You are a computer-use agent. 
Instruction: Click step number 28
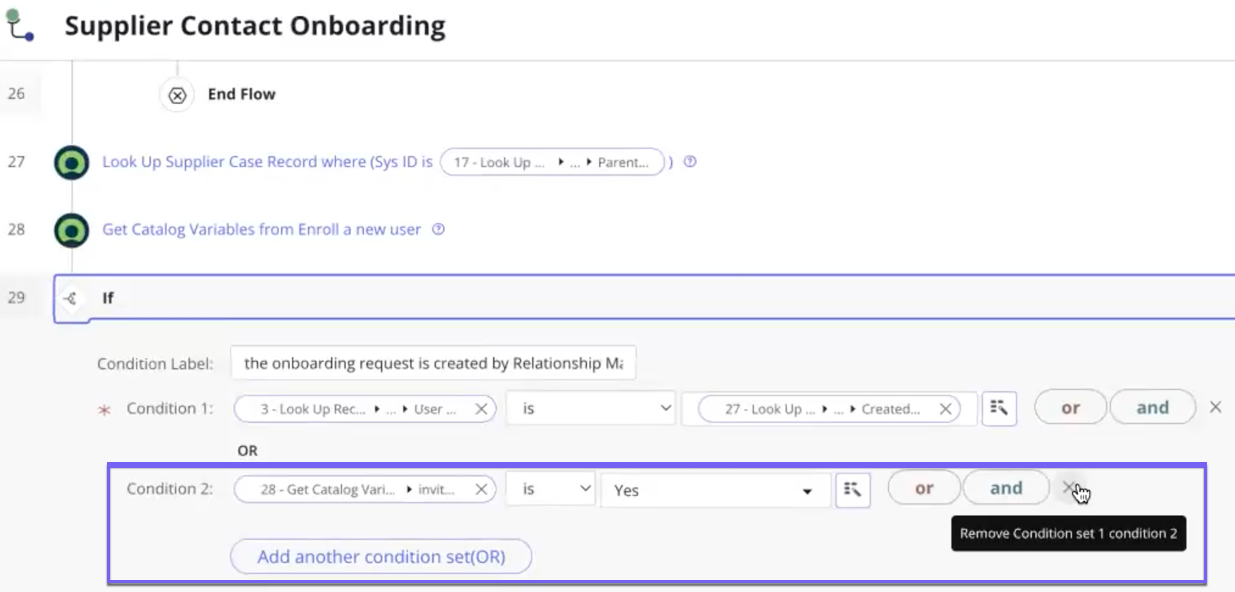pyautogui.click(x=17, y=229)
